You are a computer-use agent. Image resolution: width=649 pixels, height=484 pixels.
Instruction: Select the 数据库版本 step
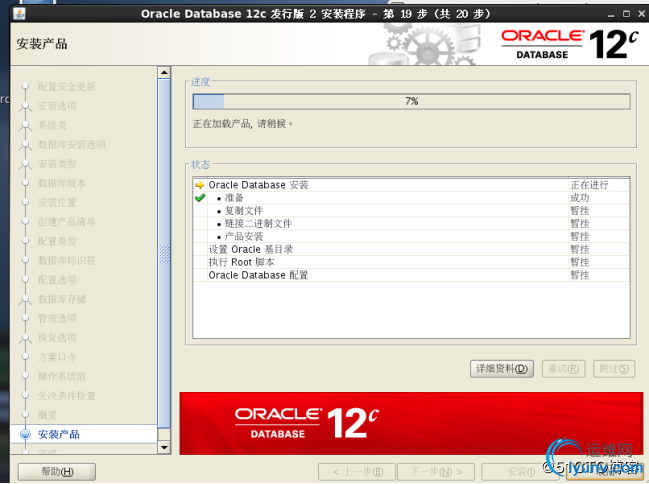(62, 183)
